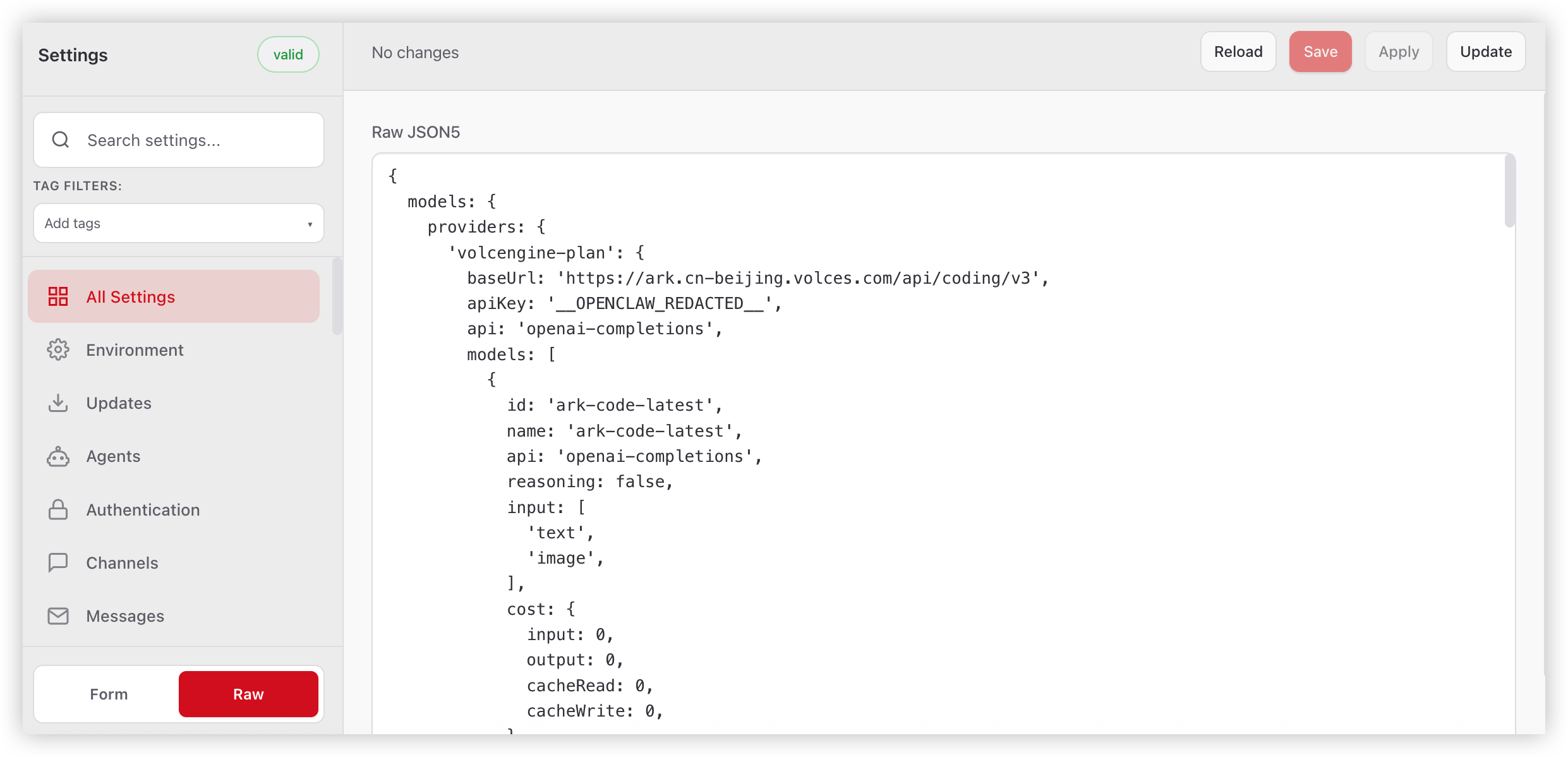1568x757 pixels.
Task: Open the Environment settings section
Action: pyautogui.click(x=135, y=350)
